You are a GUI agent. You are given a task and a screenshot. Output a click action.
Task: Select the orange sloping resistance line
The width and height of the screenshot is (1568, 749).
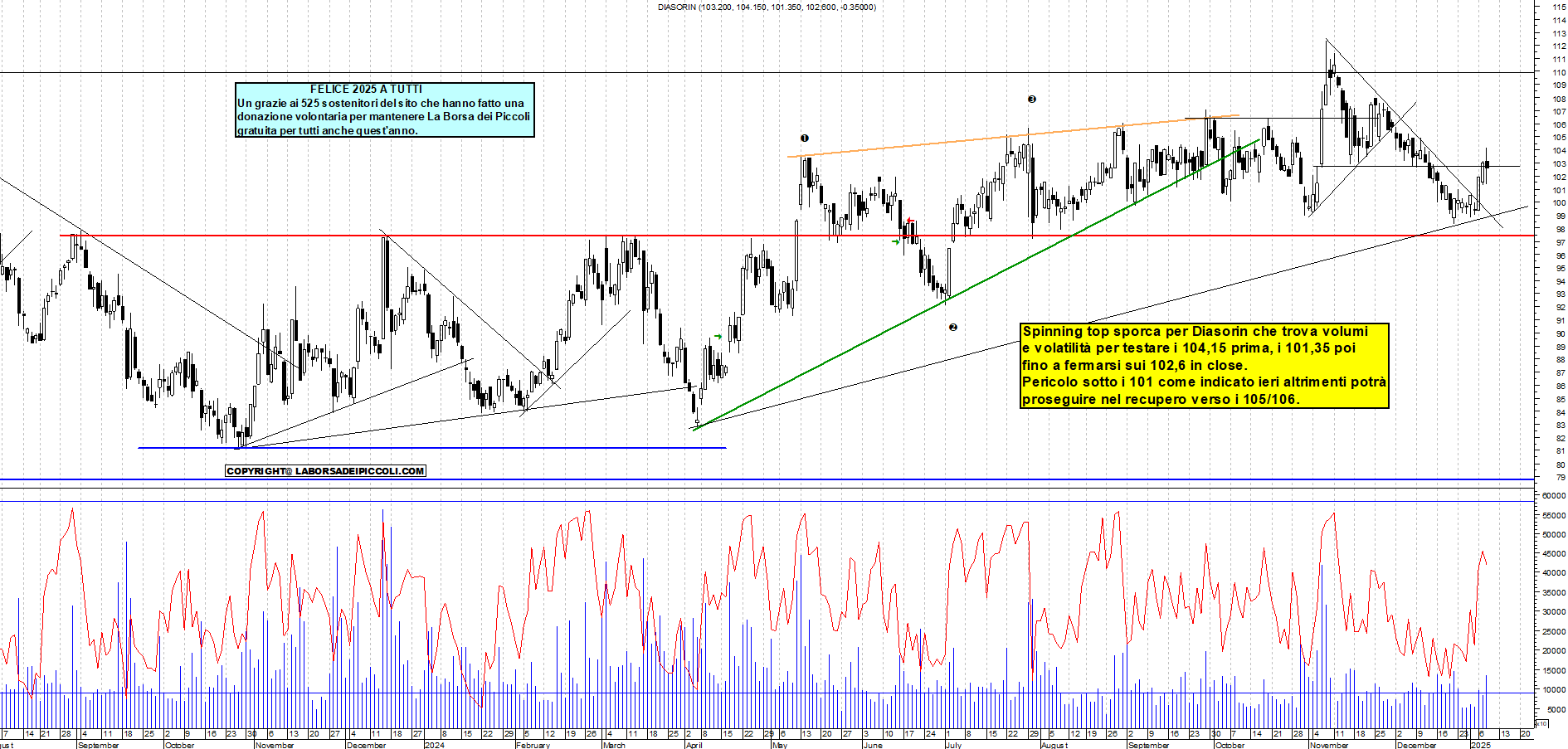[x=1013, y=136]
